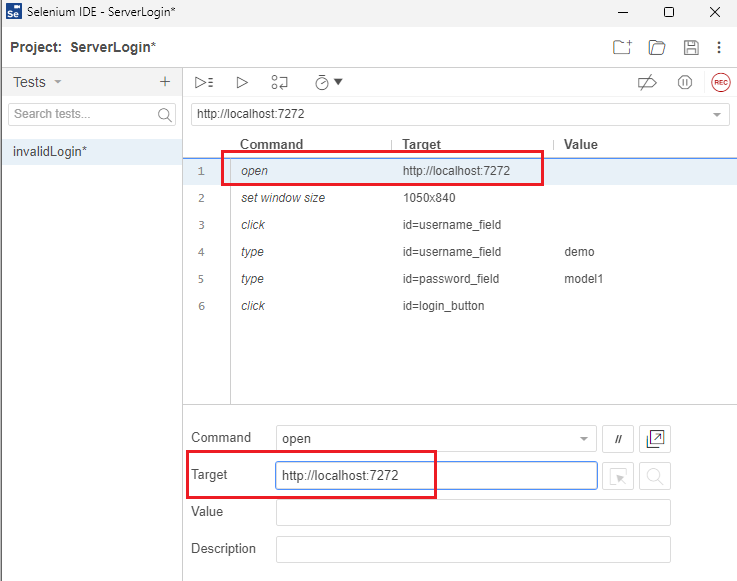Select the invalidLogin* test
Viewport: 737px width, 581px height.
[x=93, y=152]
